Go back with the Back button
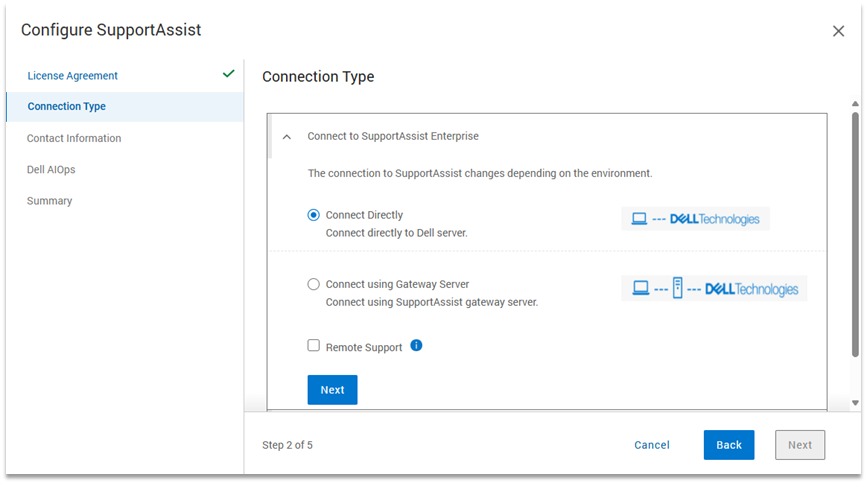 coord(729,445)
